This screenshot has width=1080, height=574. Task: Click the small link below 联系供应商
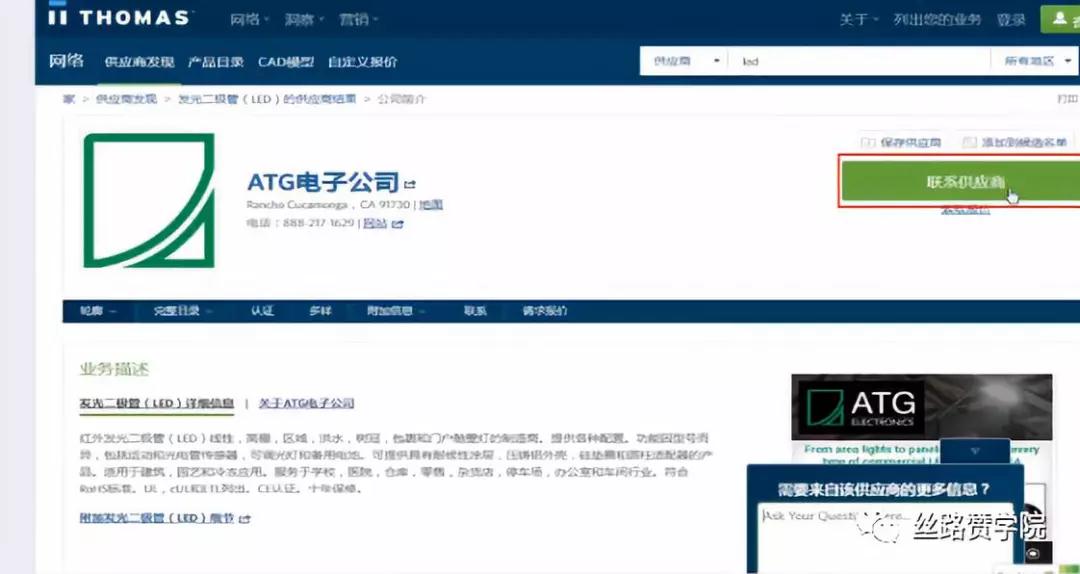click(x=966, y=210)
